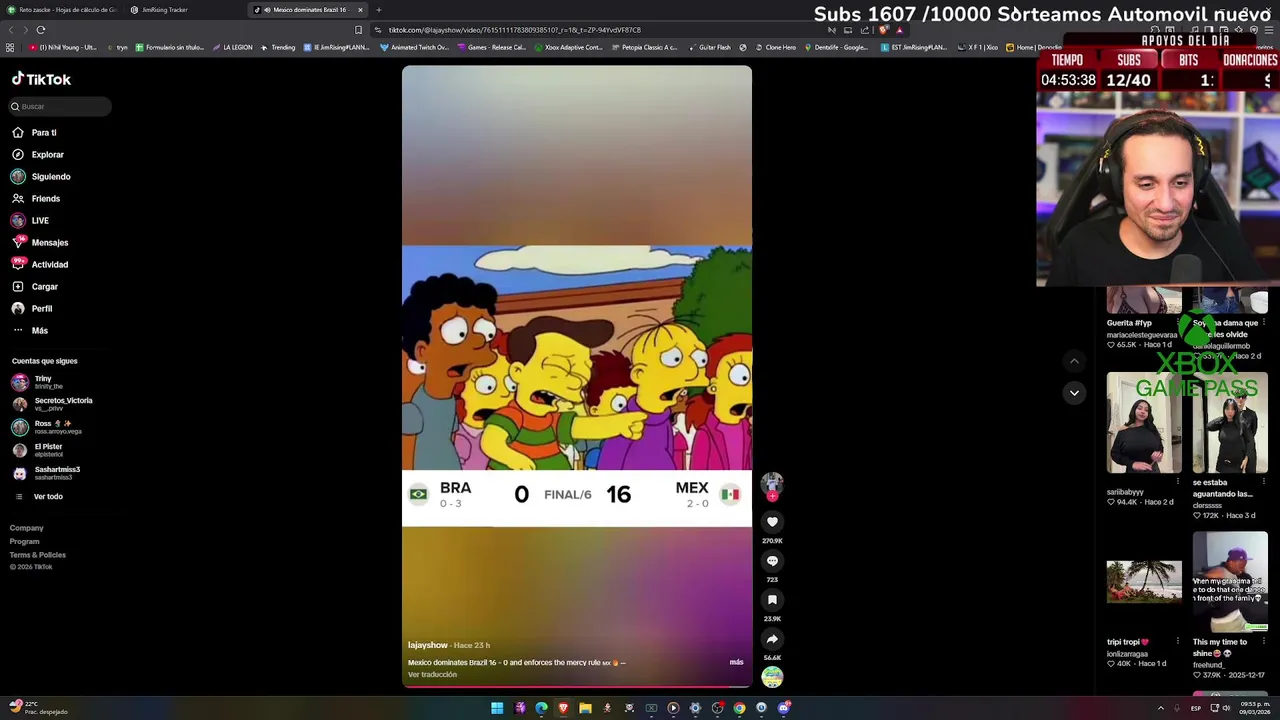Screen dimensions: 1280x720
Task: Expand the Company footer section
Action: point(26,528)
